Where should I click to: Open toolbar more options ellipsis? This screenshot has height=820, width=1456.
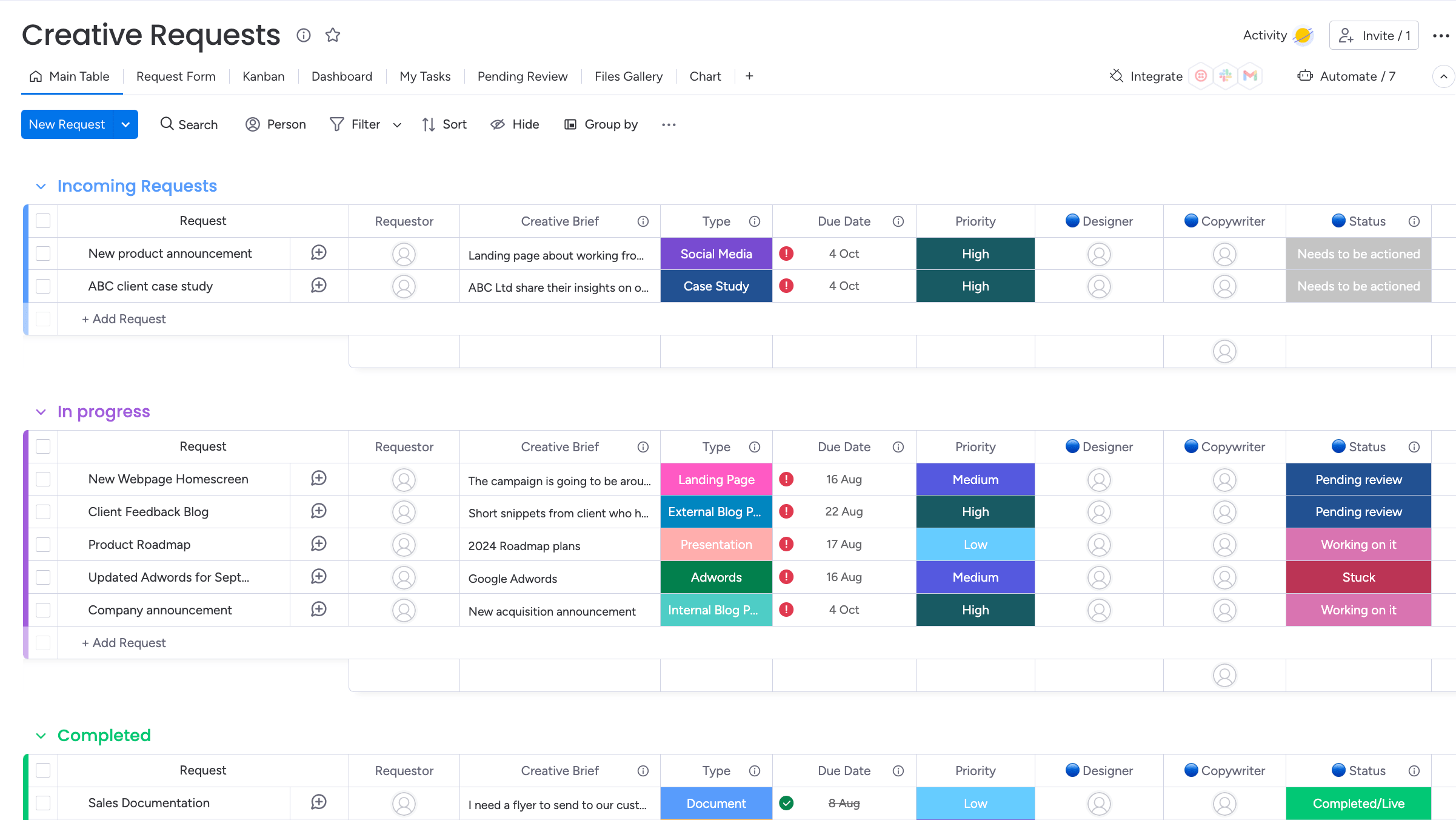(x=669, y=124)
